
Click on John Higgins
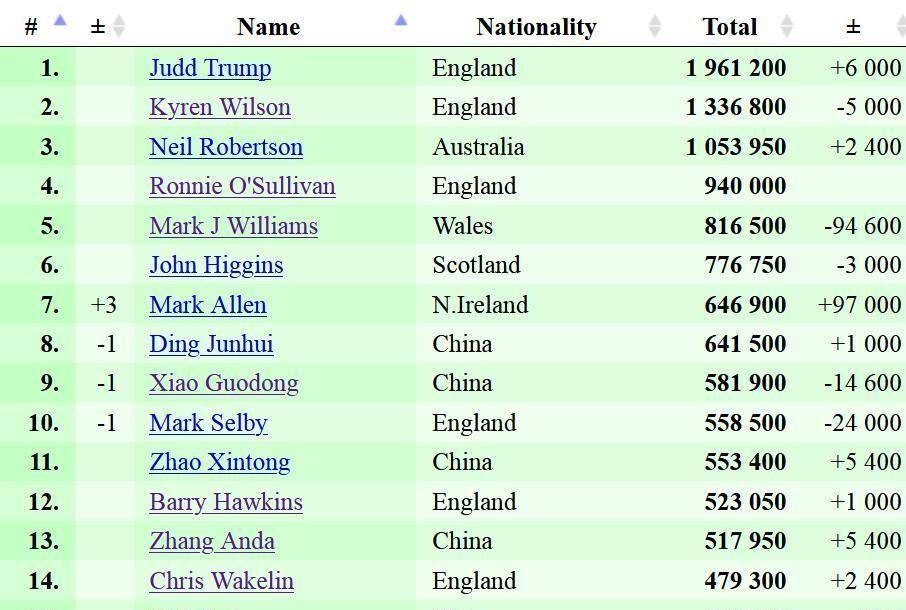(216, 265)
